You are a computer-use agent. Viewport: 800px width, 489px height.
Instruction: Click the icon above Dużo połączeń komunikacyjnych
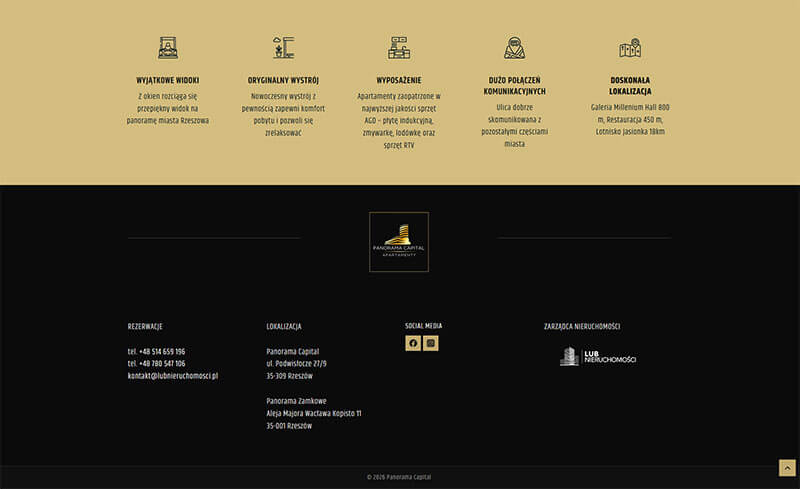pos(514,47)
